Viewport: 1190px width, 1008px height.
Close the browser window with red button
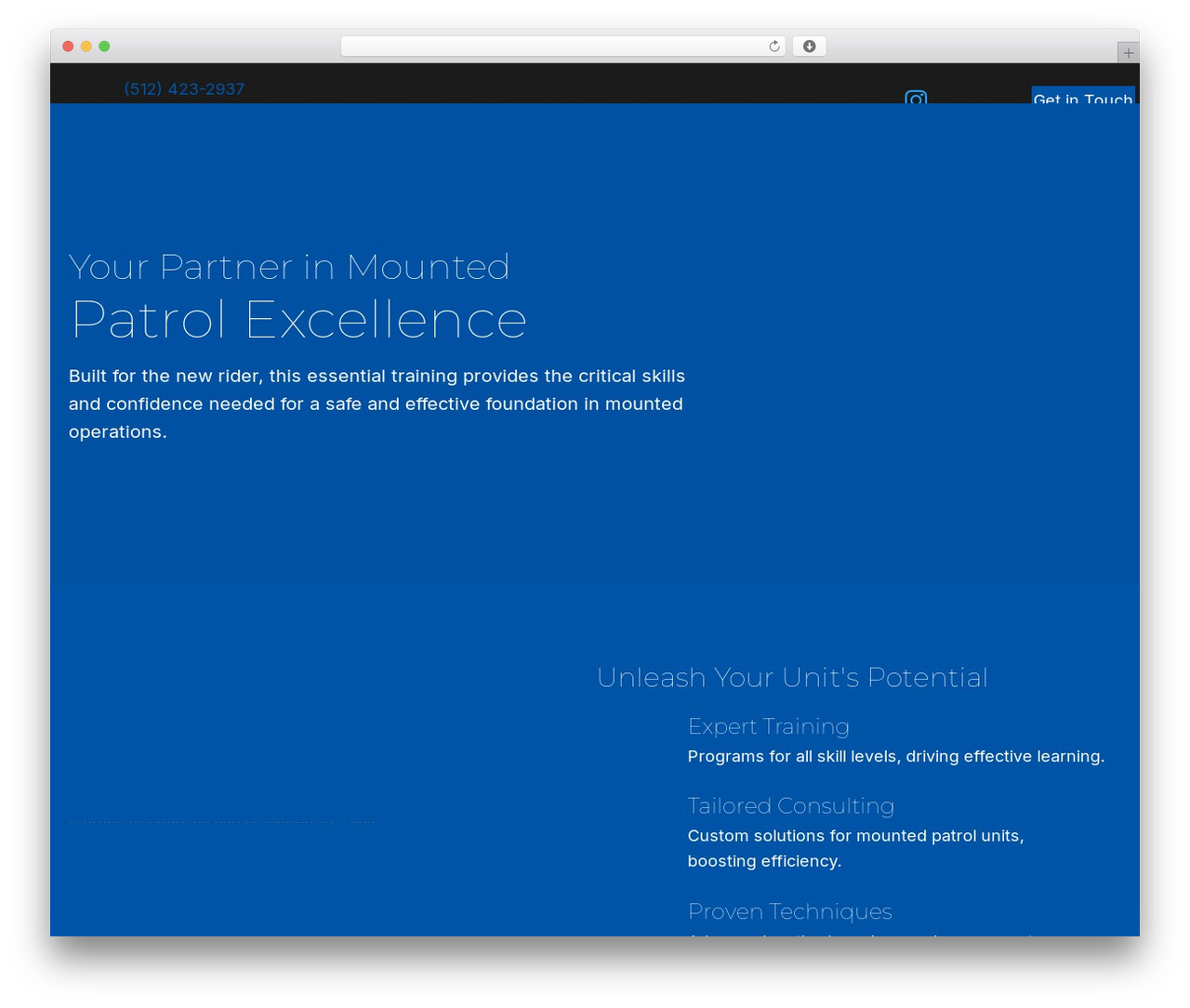pos(68,46)
